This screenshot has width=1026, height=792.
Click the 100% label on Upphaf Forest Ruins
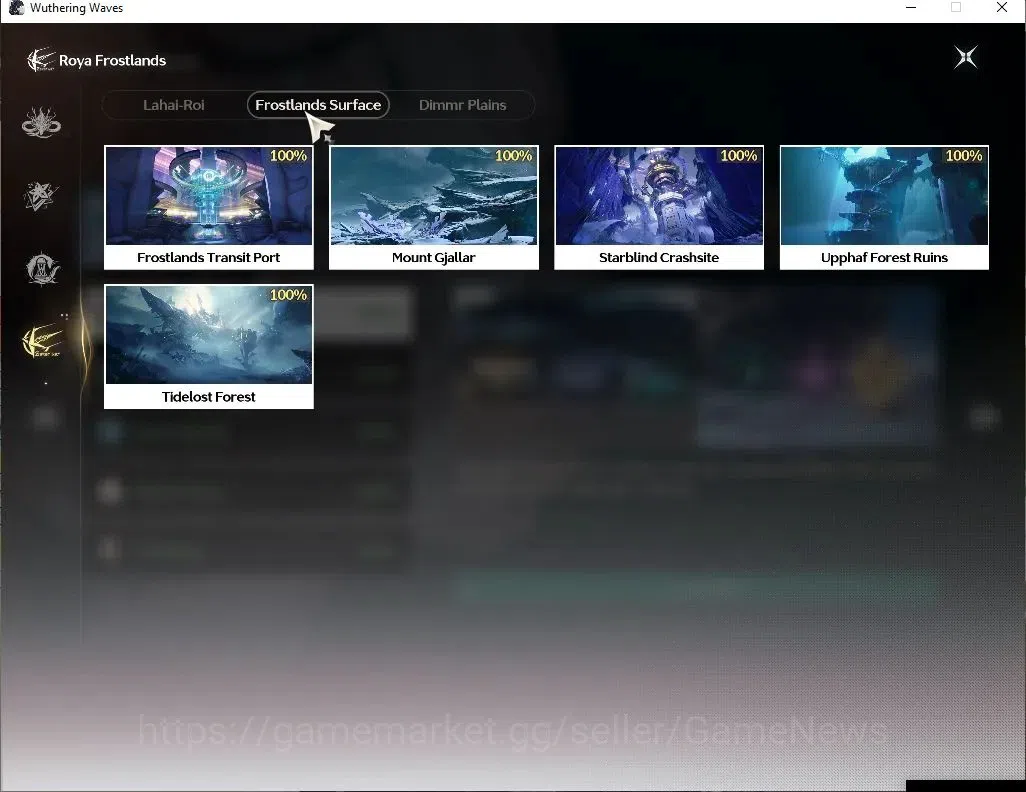coord(964,156)
